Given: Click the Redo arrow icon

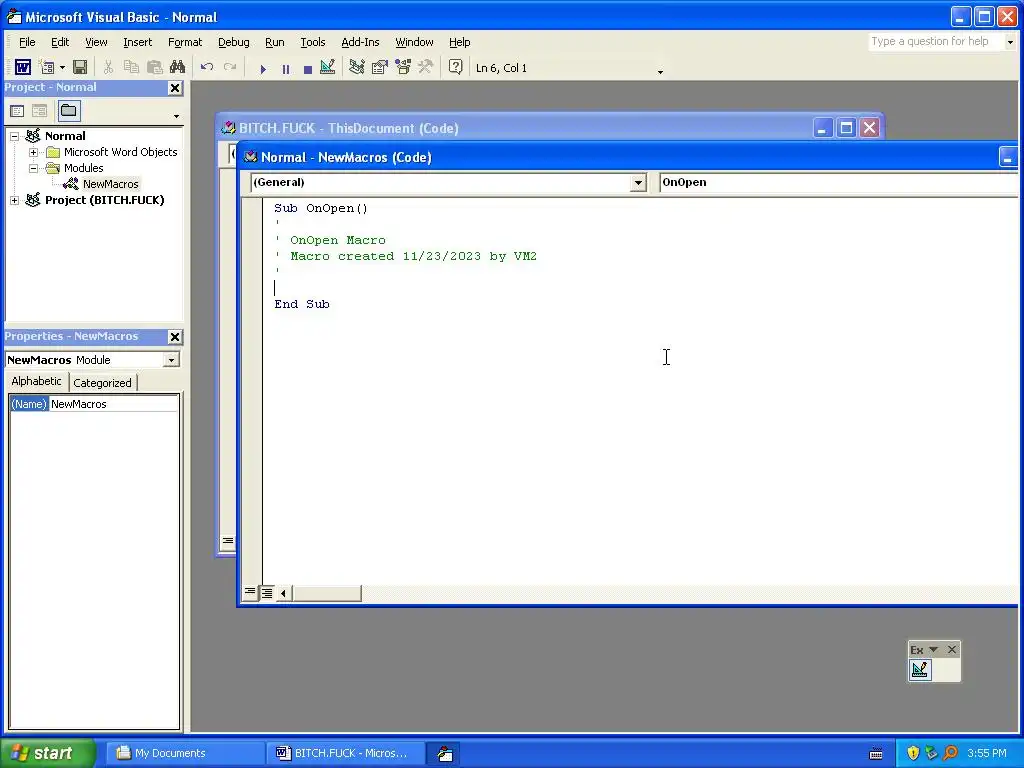Looking at the screenshot, I should 230,67.
